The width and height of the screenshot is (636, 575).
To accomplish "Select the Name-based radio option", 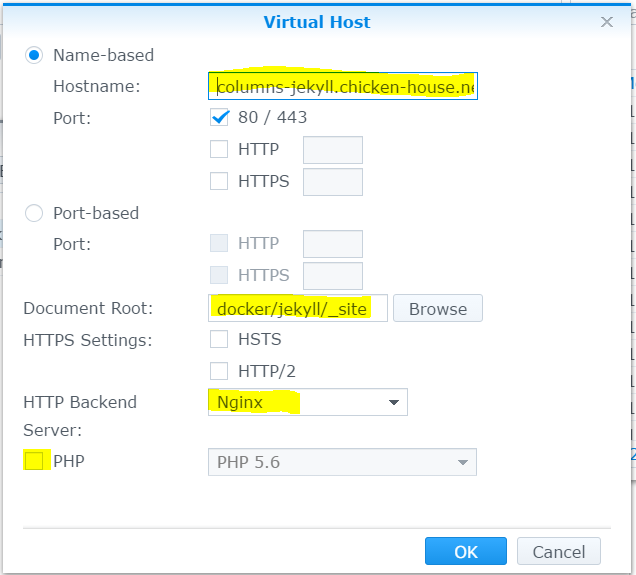I will (34, 55).
